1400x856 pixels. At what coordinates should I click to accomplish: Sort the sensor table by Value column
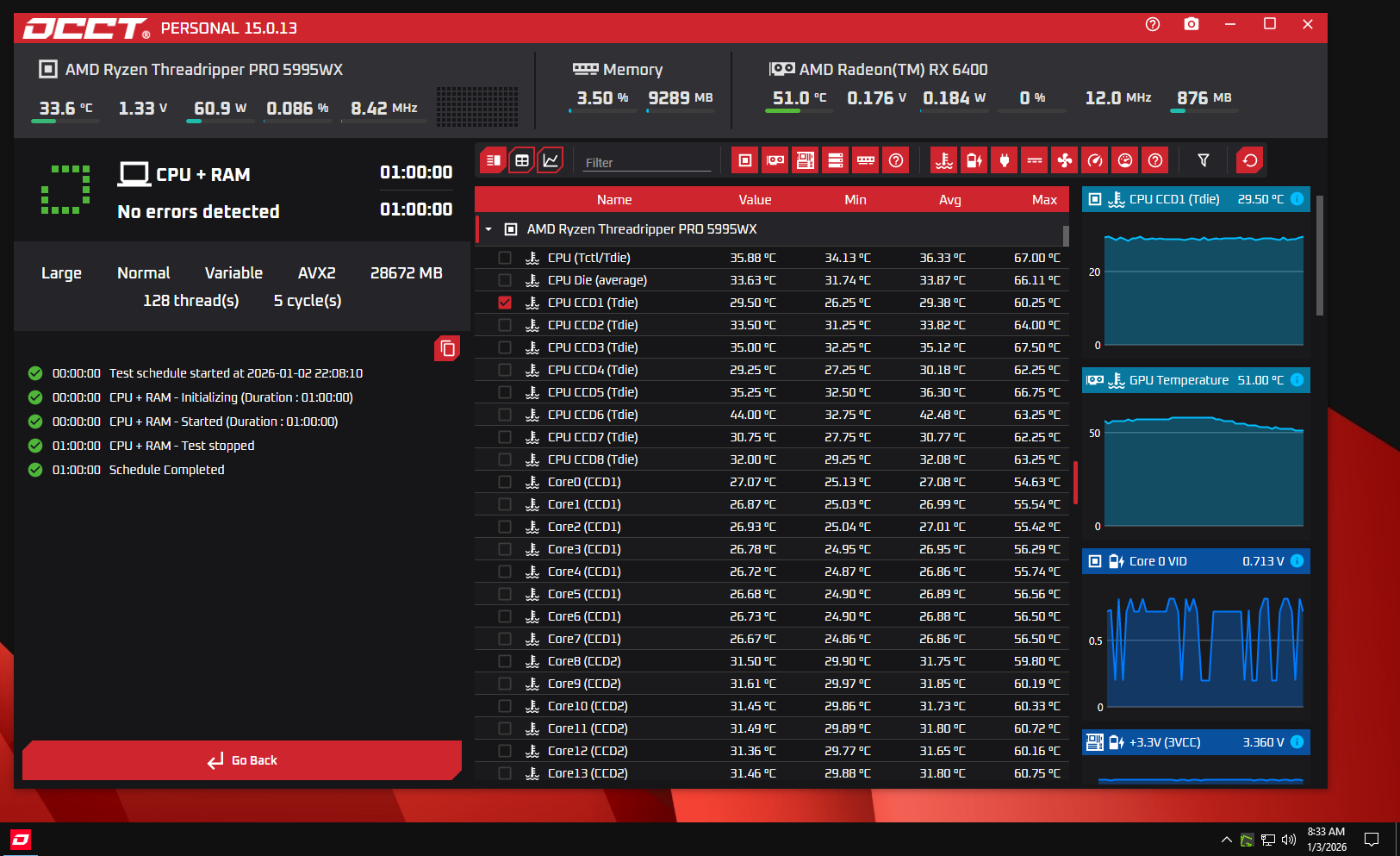coord(755,200)
